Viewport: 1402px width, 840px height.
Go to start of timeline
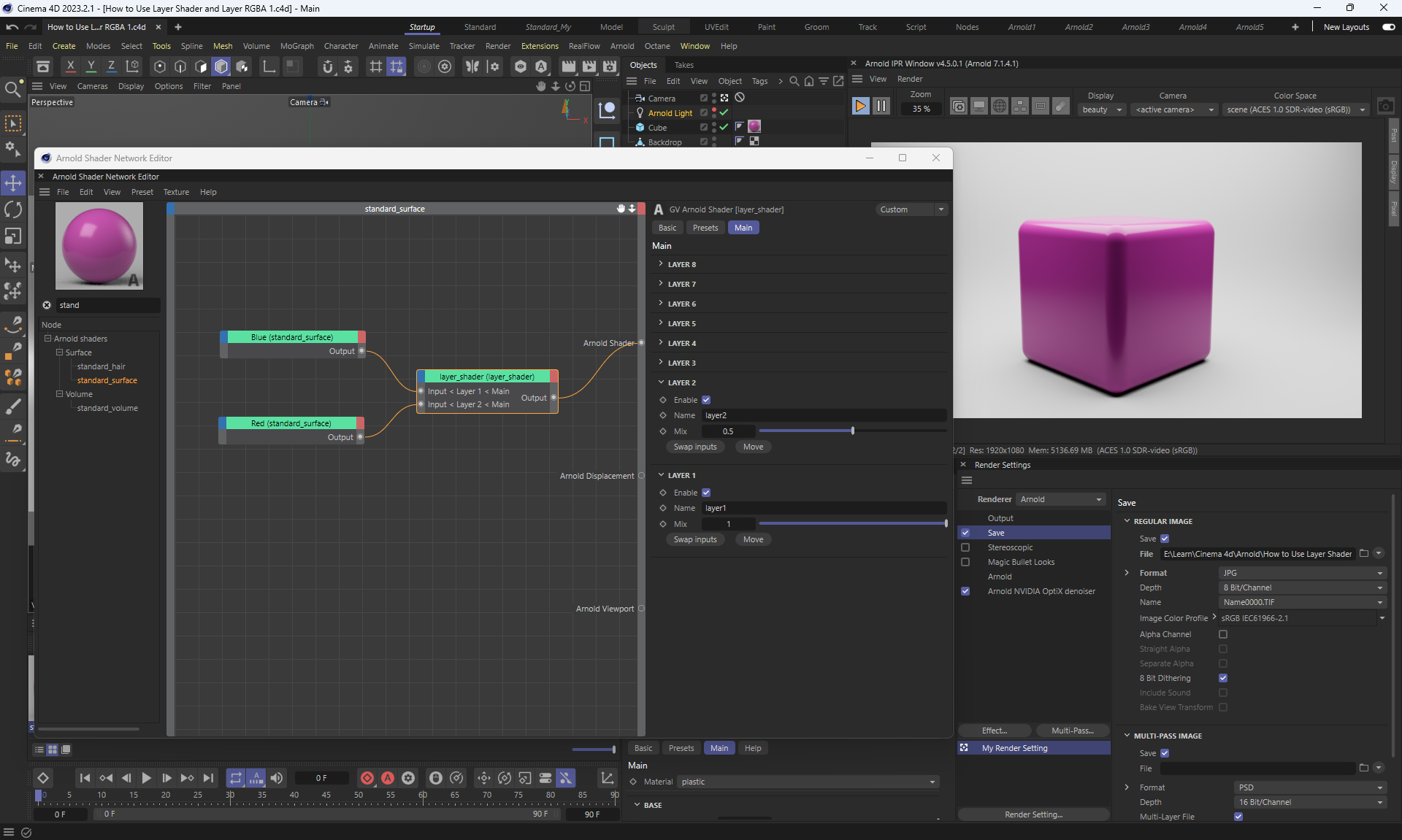pos(85,778)
